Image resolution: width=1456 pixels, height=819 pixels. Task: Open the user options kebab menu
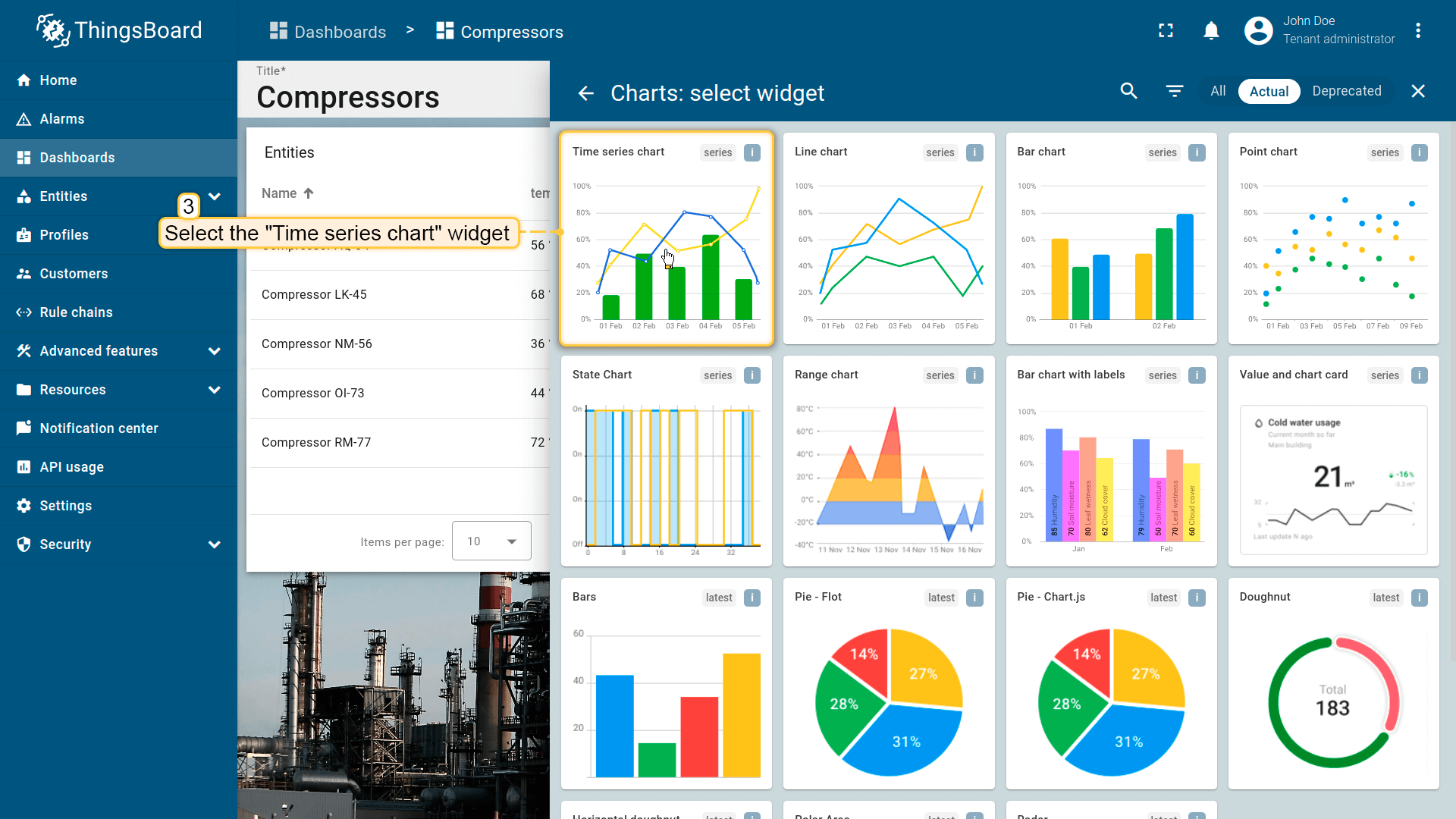pos(1417,30)
